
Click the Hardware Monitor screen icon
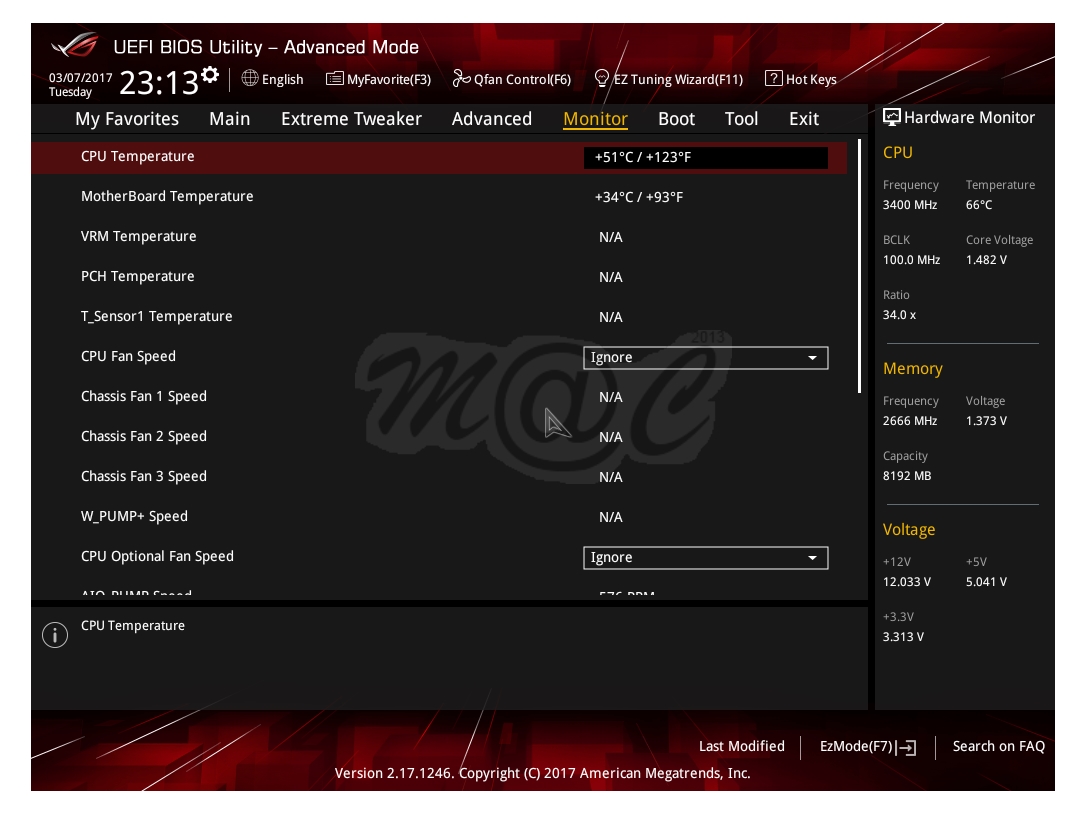pos(891,117)
